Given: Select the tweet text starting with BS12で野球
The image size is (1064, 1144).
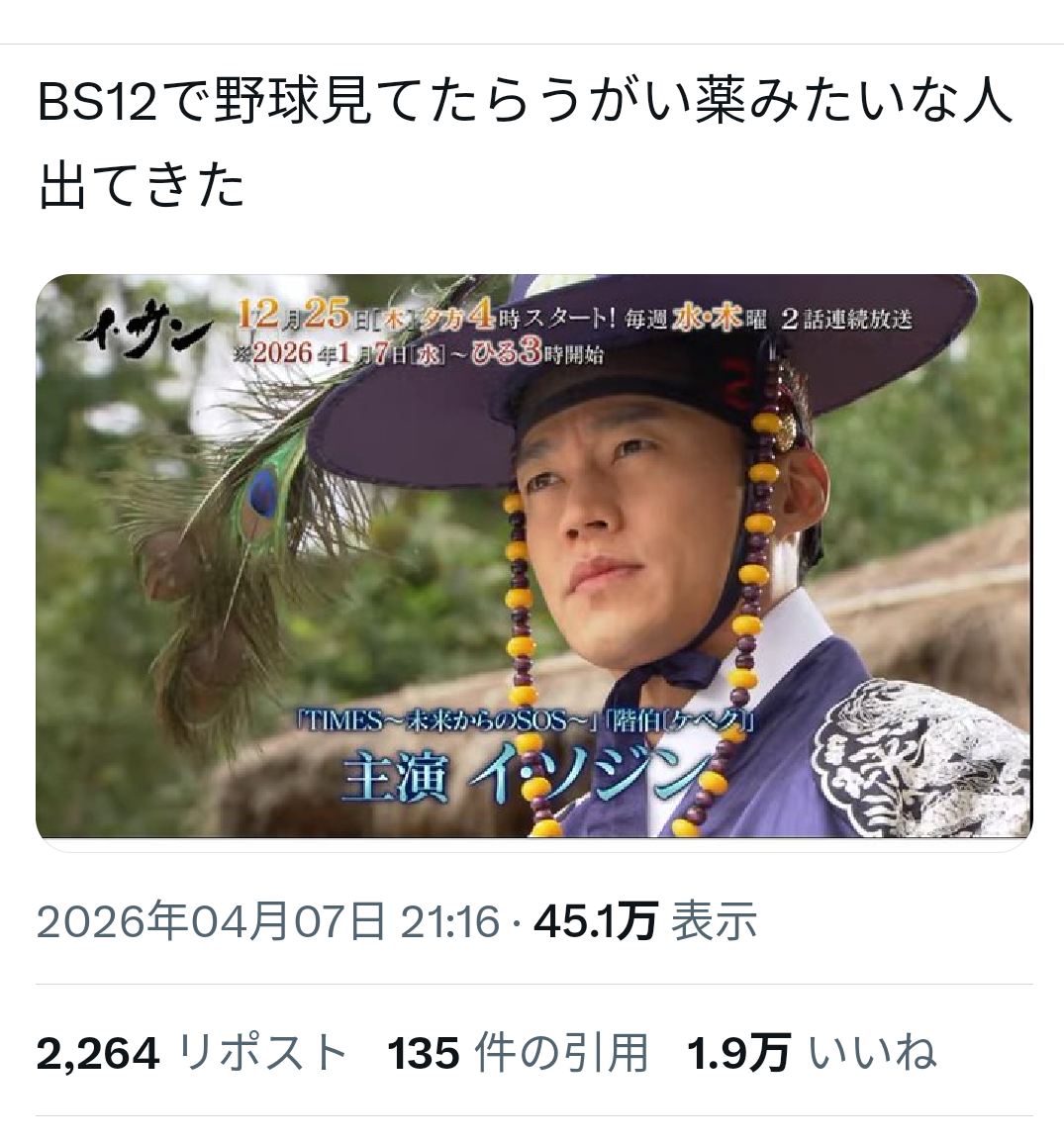Looking at the screenshot, I should 525,143.
